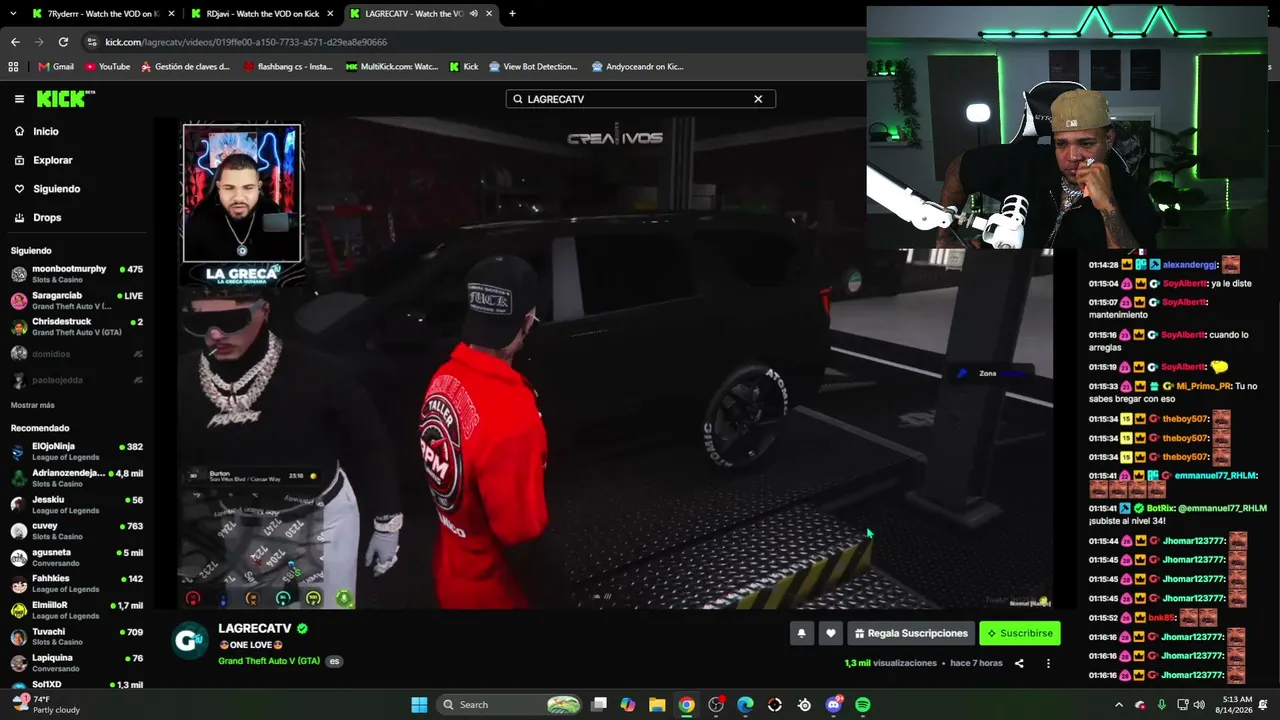Open Fahhkies recommended channel
The image size is (1280, 720).
[77, 584]
